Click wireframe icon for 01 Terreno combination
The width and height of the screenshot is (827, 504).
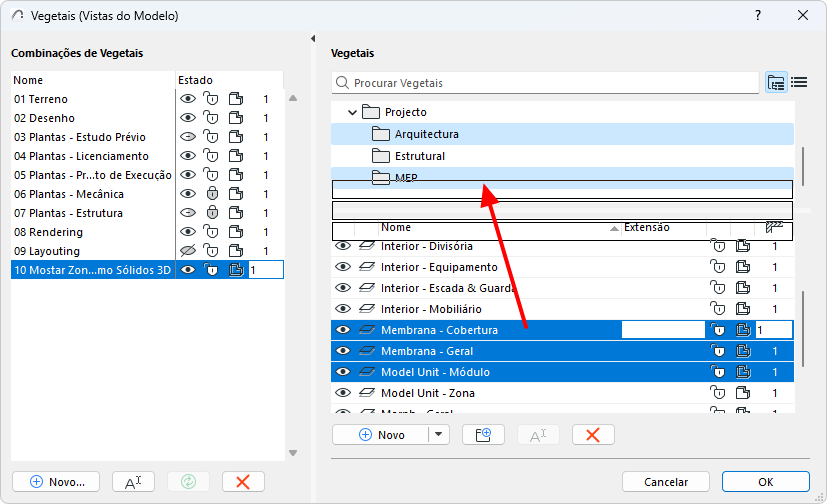coord(236,99)
